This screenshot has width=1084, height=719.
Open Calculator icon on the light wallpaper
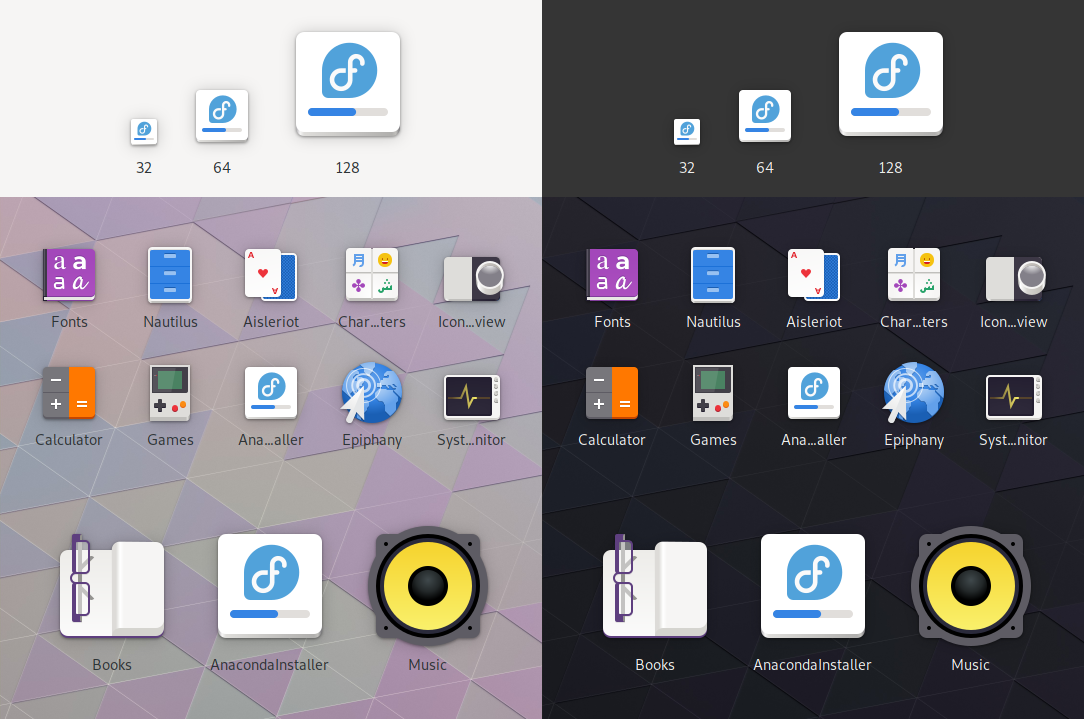[69, 393]
